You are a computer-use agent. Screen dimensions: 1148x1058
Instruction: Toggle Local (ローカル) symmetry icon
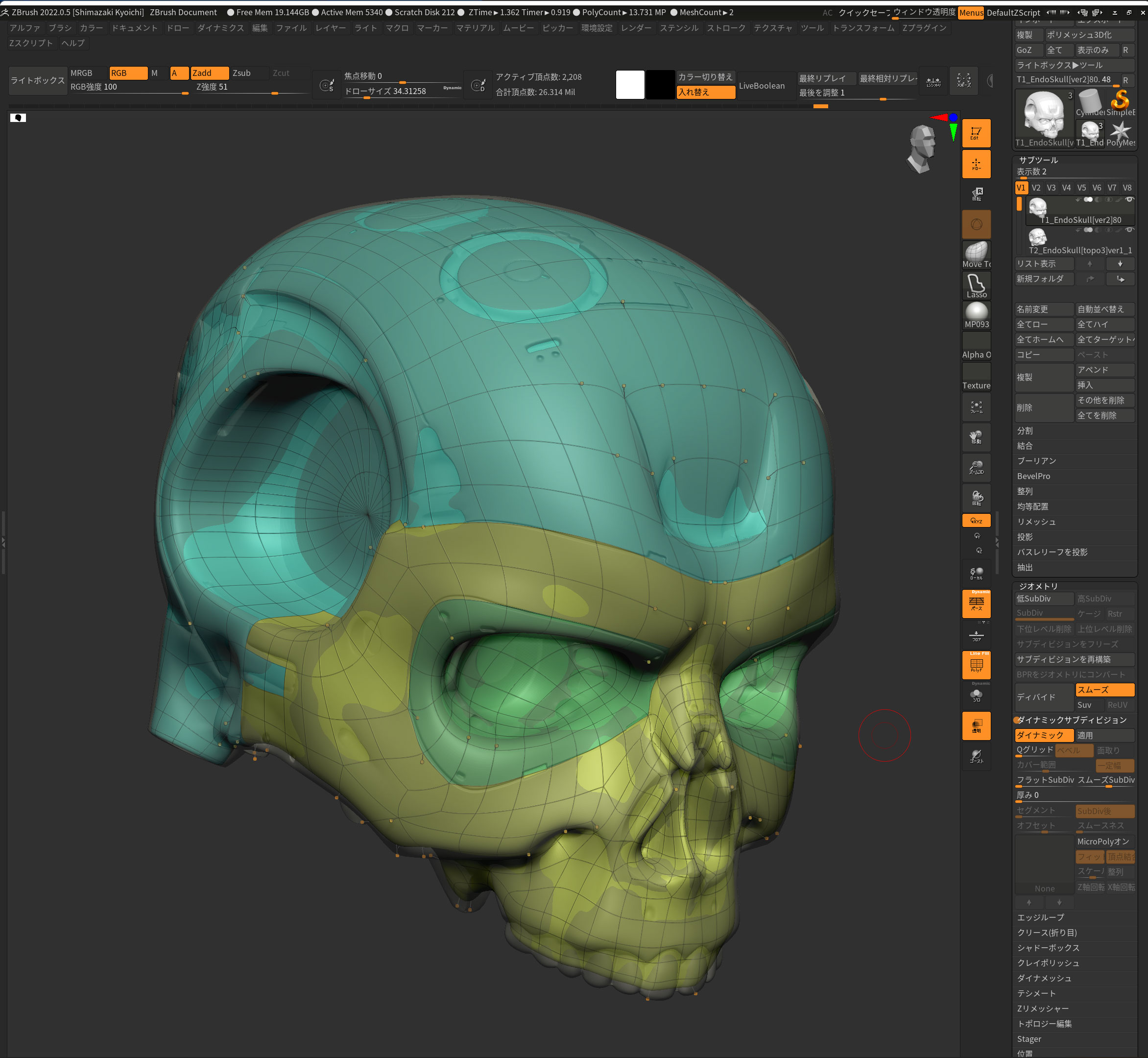pos(976,574)
